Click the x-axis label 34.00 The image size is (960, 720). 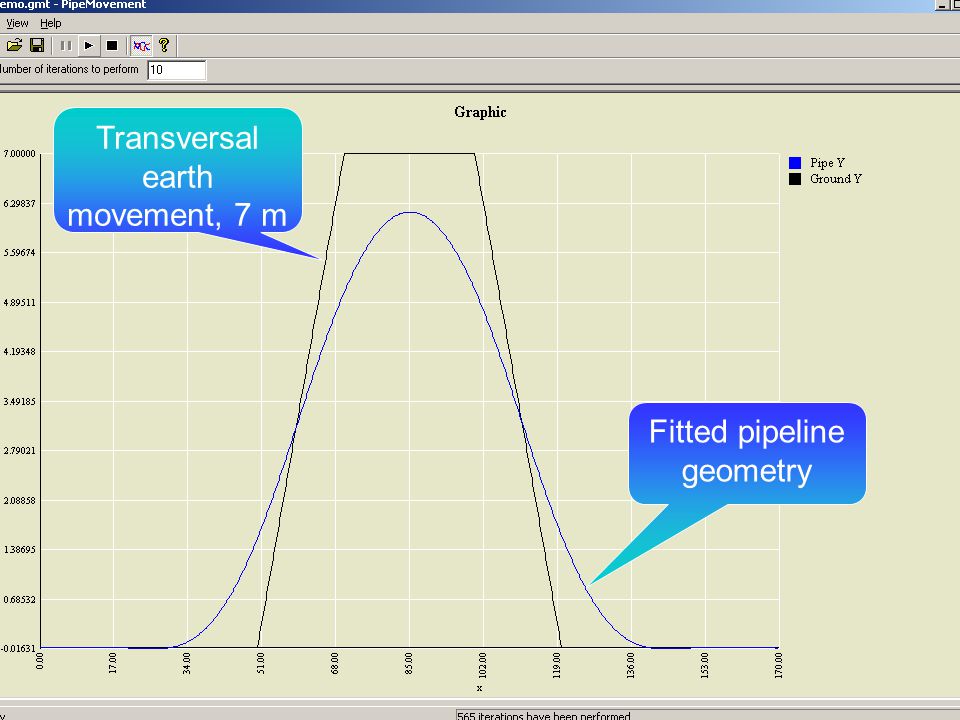(x=186, y=664)
